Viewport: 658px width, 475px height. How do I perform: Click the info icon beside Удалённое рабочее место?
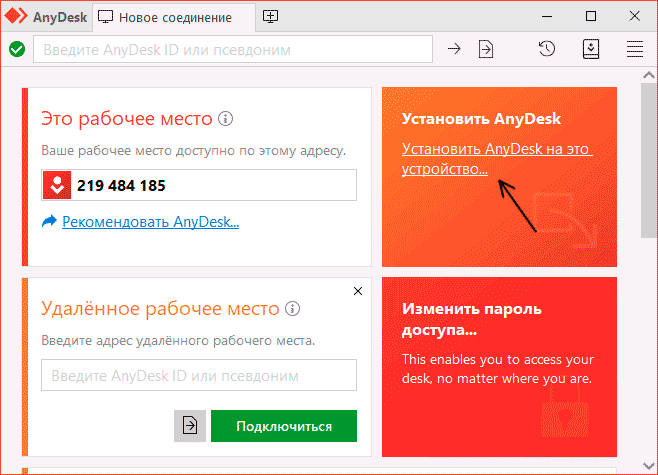(x=292, y=309)
